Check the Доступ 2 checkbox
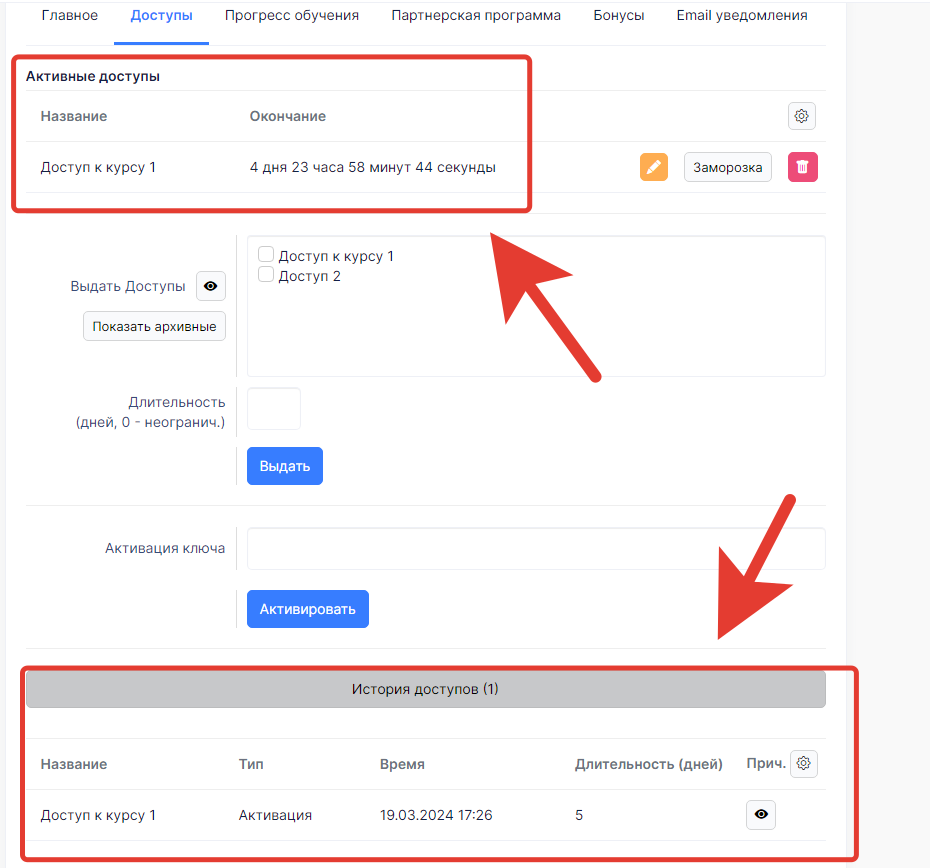Viewport: 930px width, 868px height. 266,275
